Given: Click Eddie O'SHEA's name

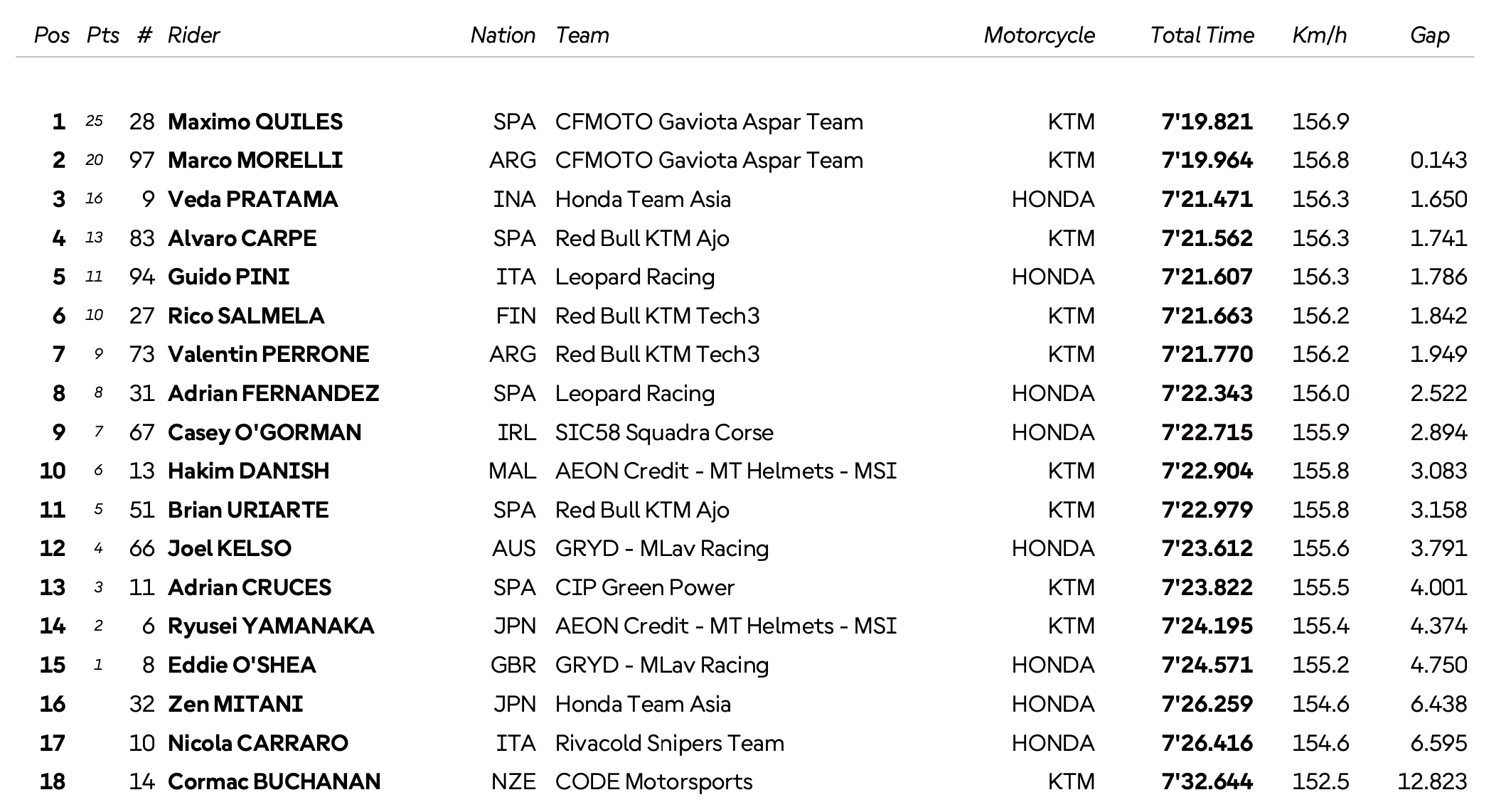Looking at the screenshot, I should click(x=241, y=665).
